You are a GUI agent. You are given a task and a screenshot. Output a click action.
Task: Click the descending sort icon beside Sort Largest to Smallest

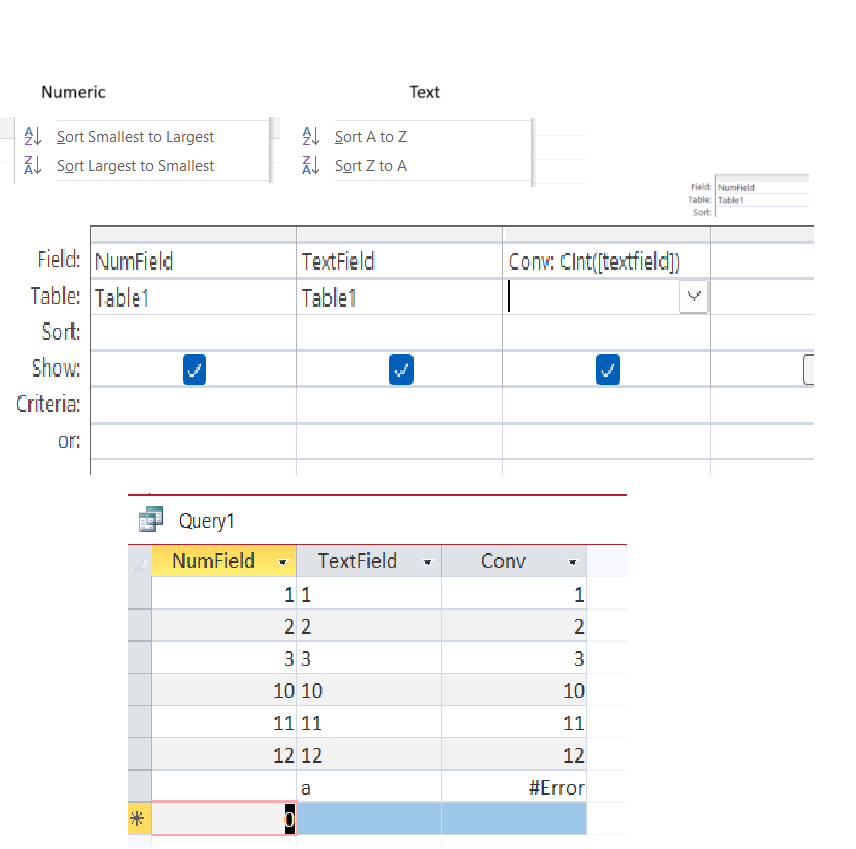pos(33,165)
